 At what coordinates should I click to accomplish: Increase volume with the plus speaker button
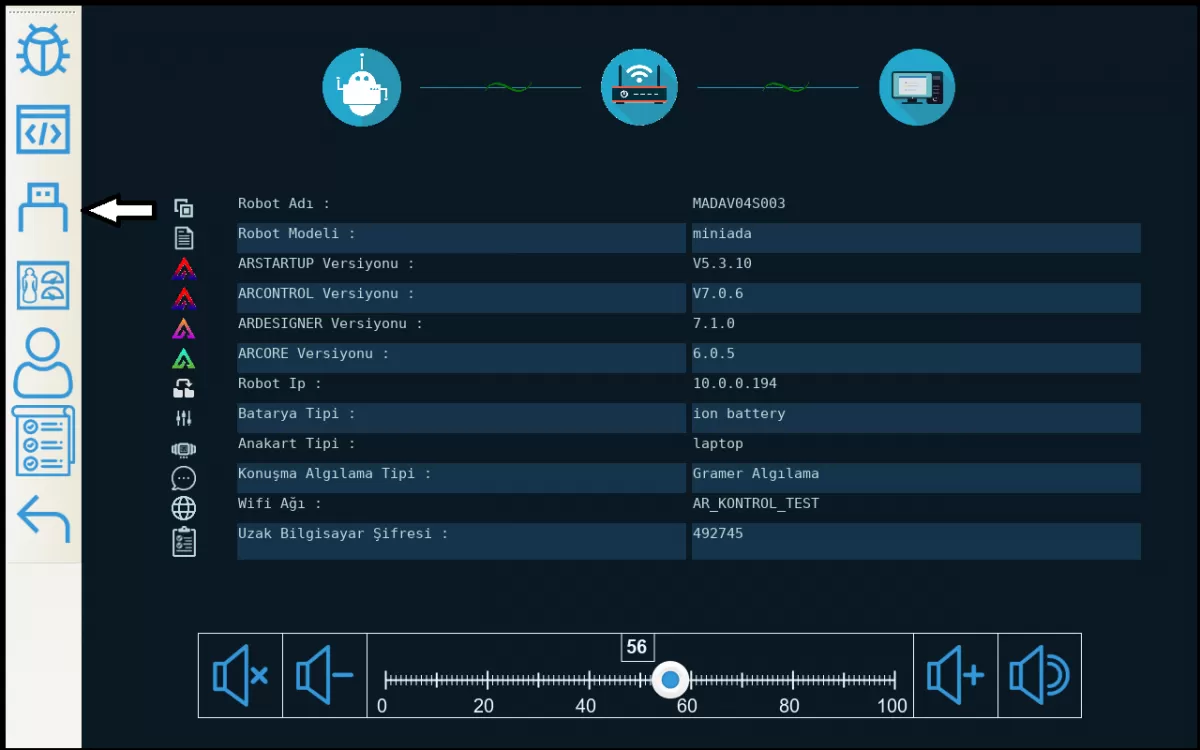pyautogui.click(x=955, y=676)
